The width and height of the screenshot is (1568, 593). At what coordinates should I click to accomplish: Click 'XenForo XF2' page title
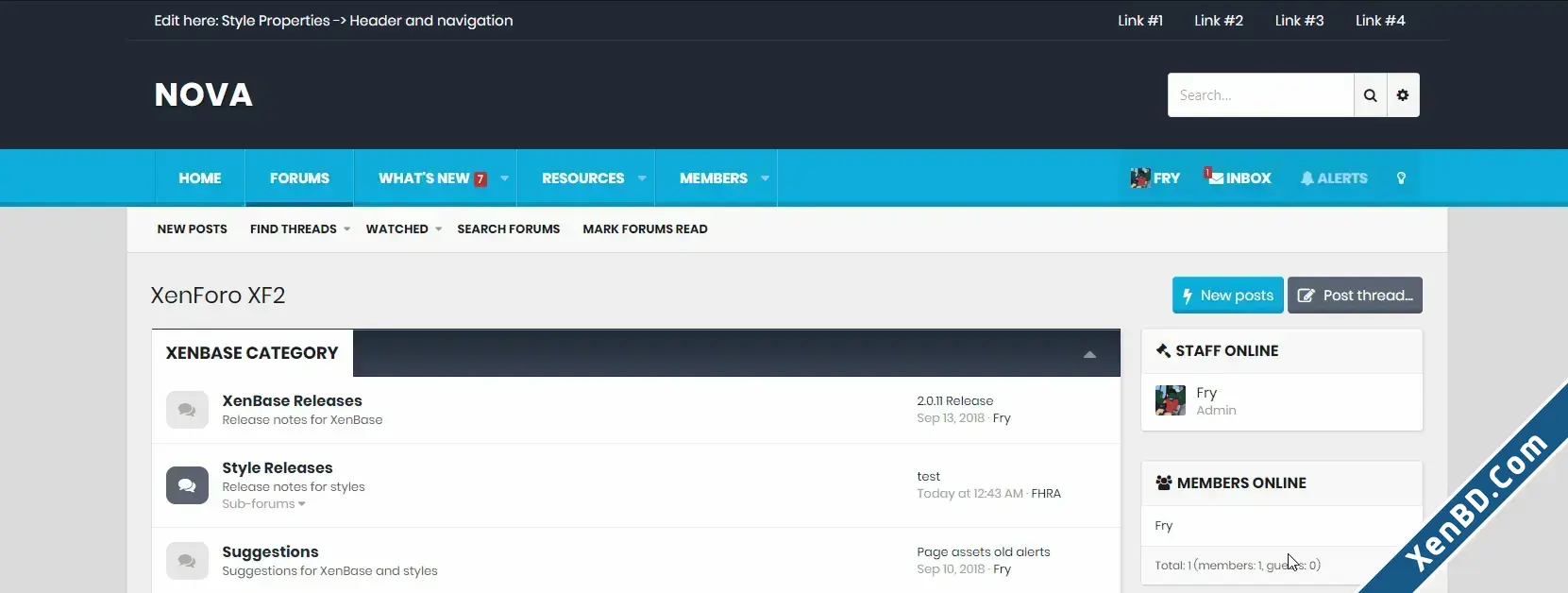tap(218, 296)
